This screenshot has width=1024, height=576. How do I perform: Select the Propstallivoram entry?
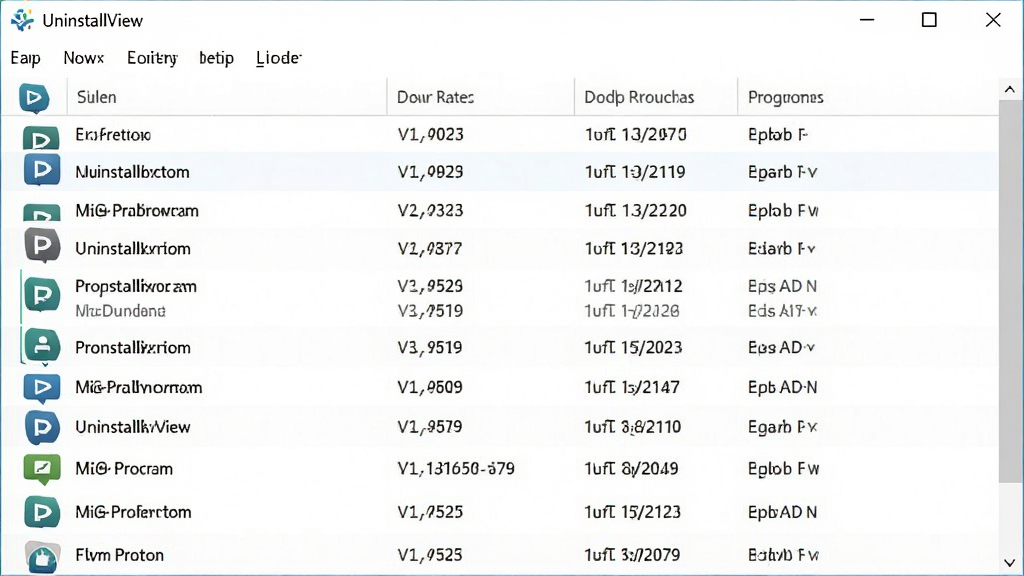click(x=136, y=286)
